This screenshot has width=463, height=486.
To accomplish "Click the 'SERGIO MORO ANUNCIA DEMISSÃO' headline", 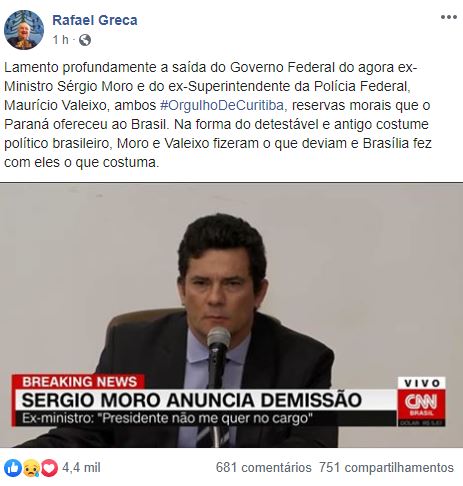I will [x=192, y=400].
